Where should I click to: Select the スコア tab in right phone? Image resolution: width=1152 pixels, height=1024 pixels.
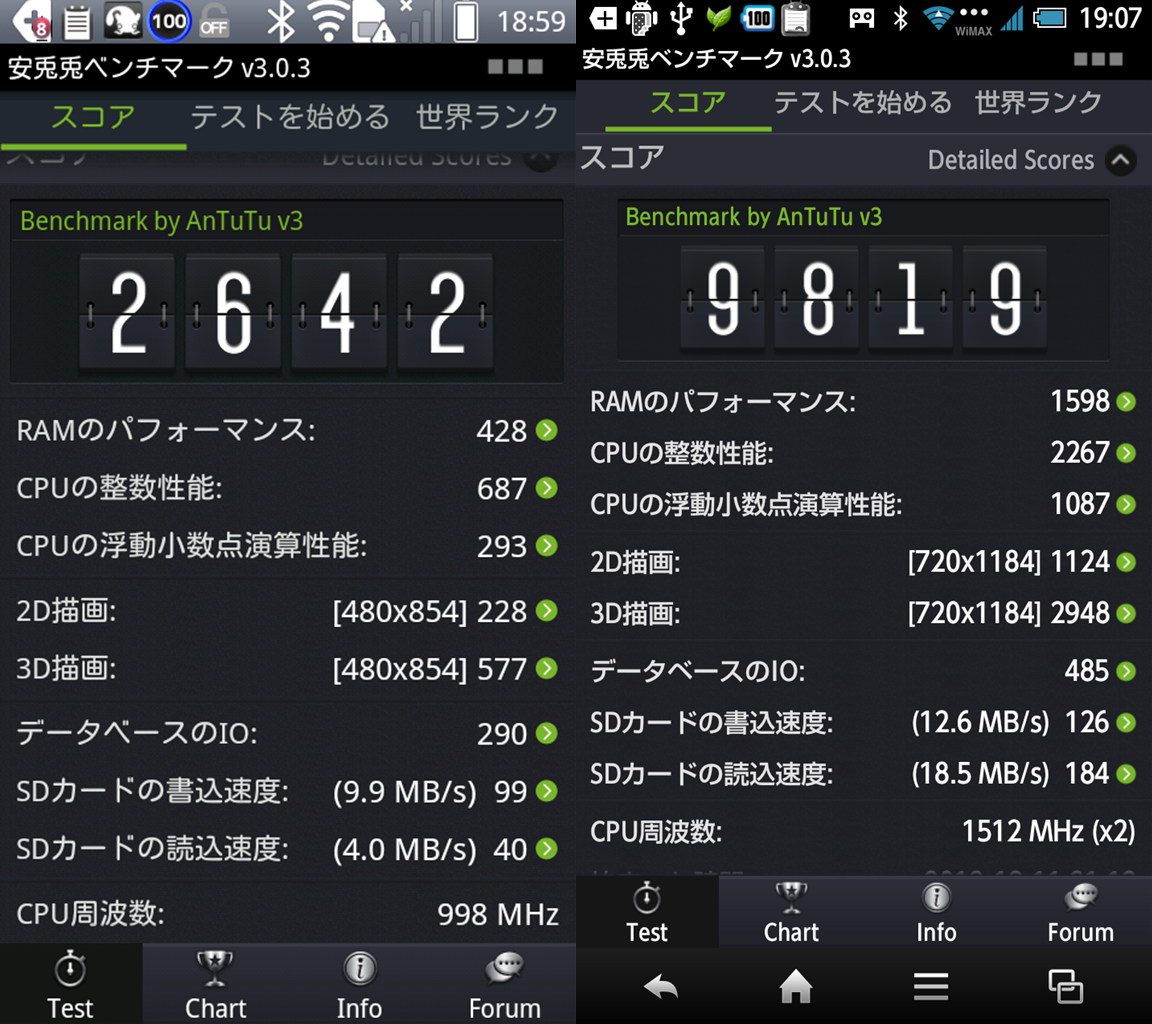click(688, 103)
